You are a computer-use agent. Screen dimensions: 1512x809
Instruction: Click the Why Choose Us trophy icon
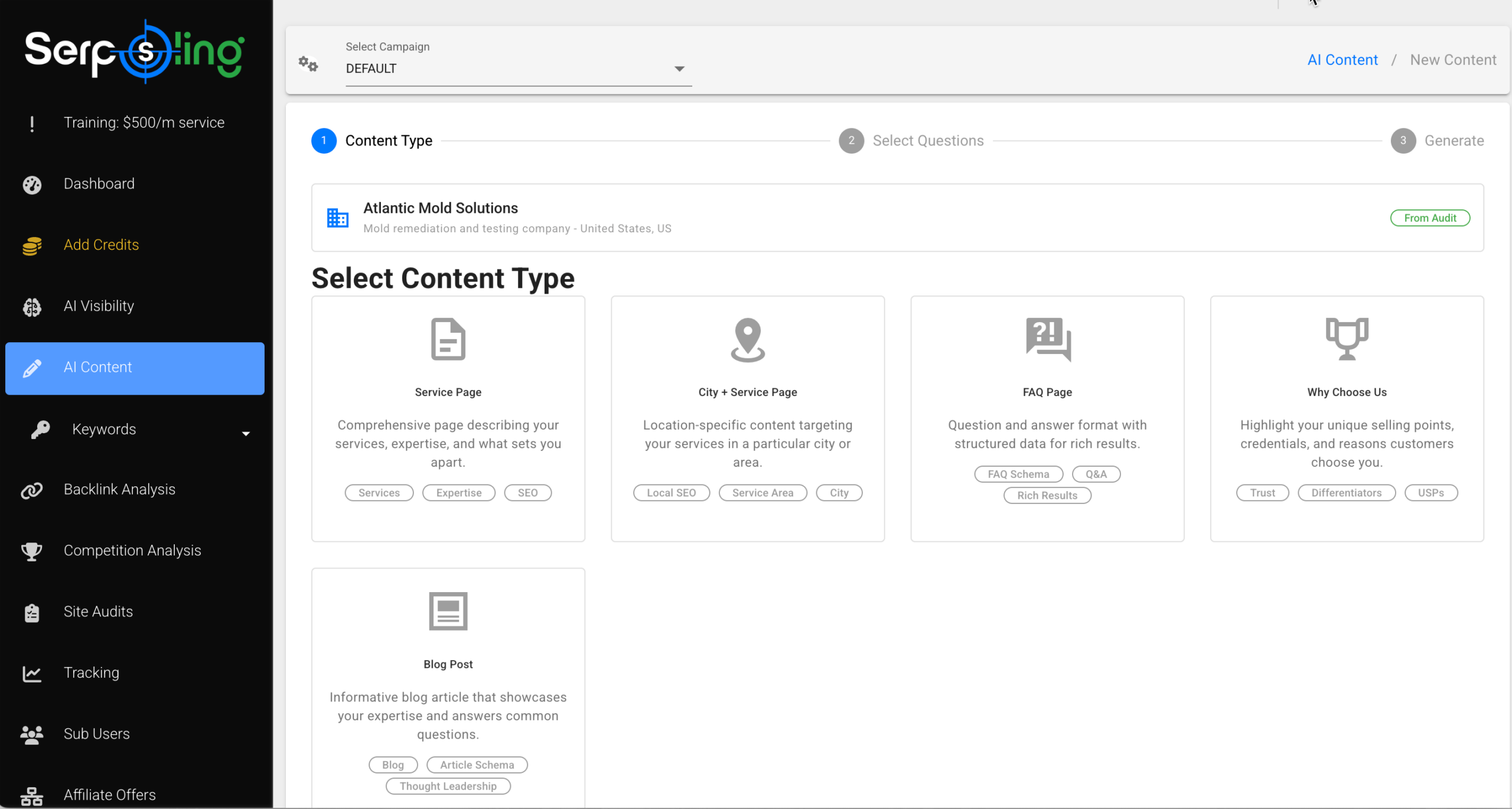tap(1347, 339)
